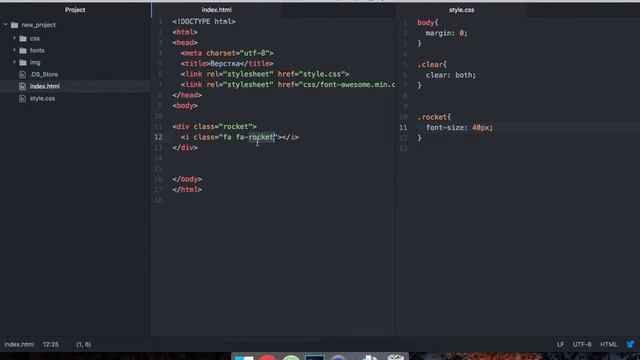Click the selected word rocket in fa-rocket
Viewport: 640px width, 360px height.
click(262, 137)
